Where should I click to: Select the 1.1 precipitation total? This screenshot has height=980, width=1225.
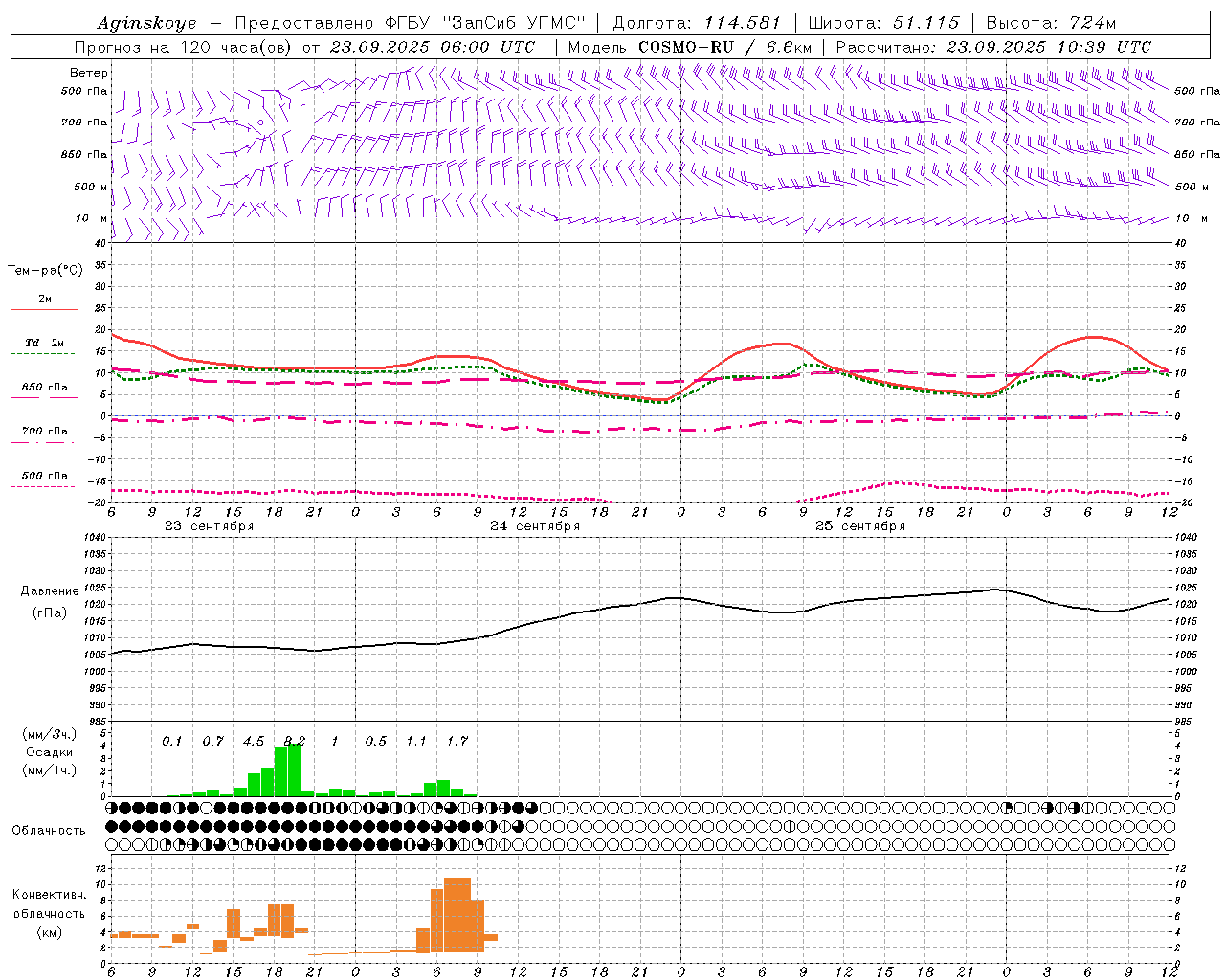pyautogui.click(x=416, y=742)
